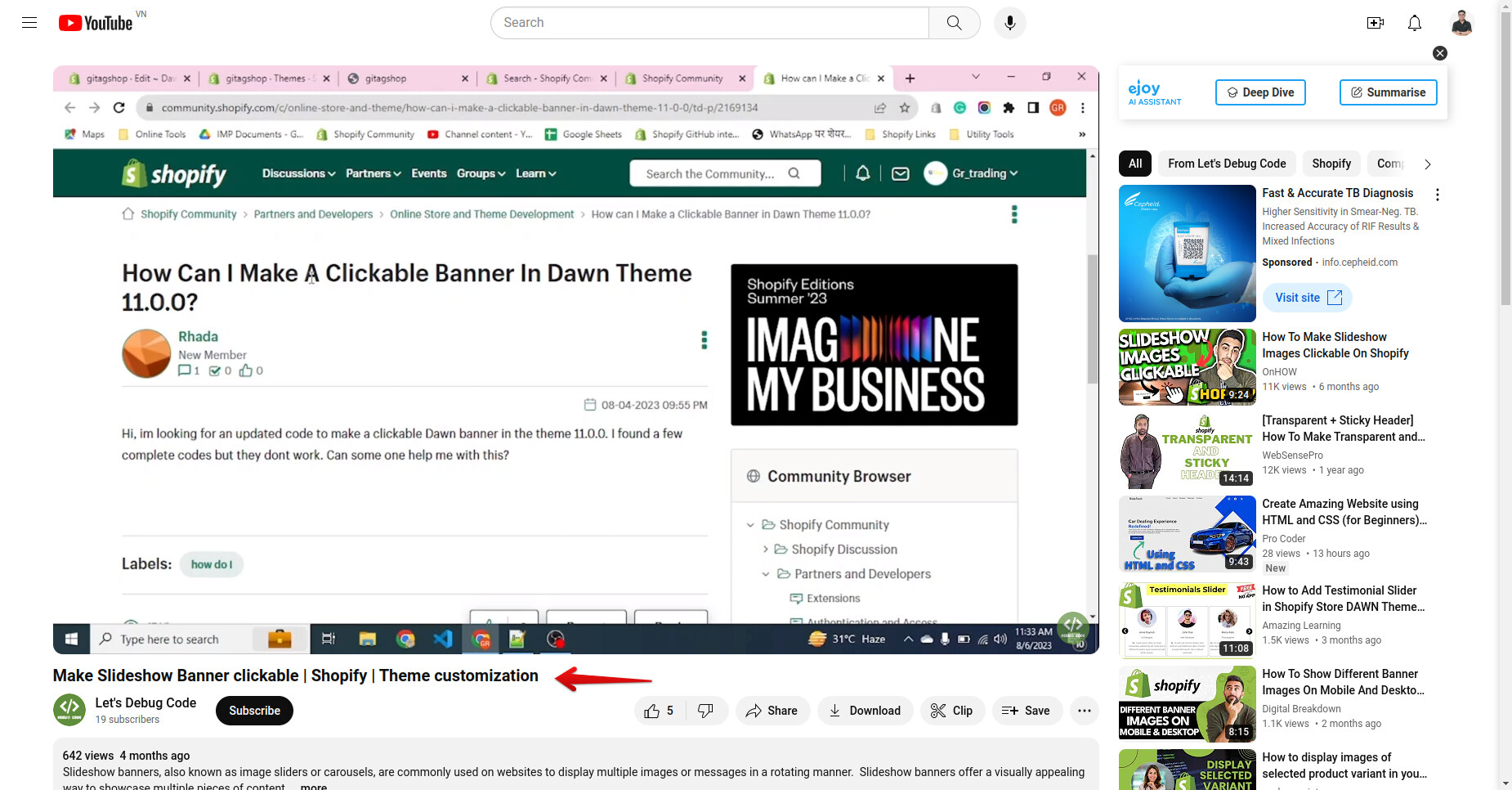Open the info.cepheid.com sponsor link
This screenshot has width=1512, height=790.
[1359, 263]
